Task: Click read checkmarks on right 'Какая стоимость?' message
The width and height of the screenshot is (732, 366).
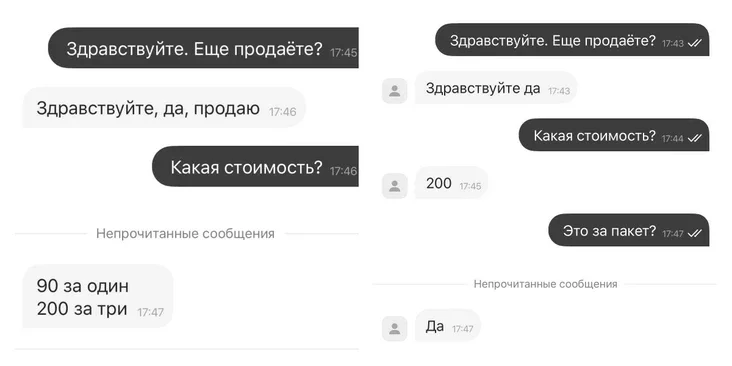Action: coord(696,138)
